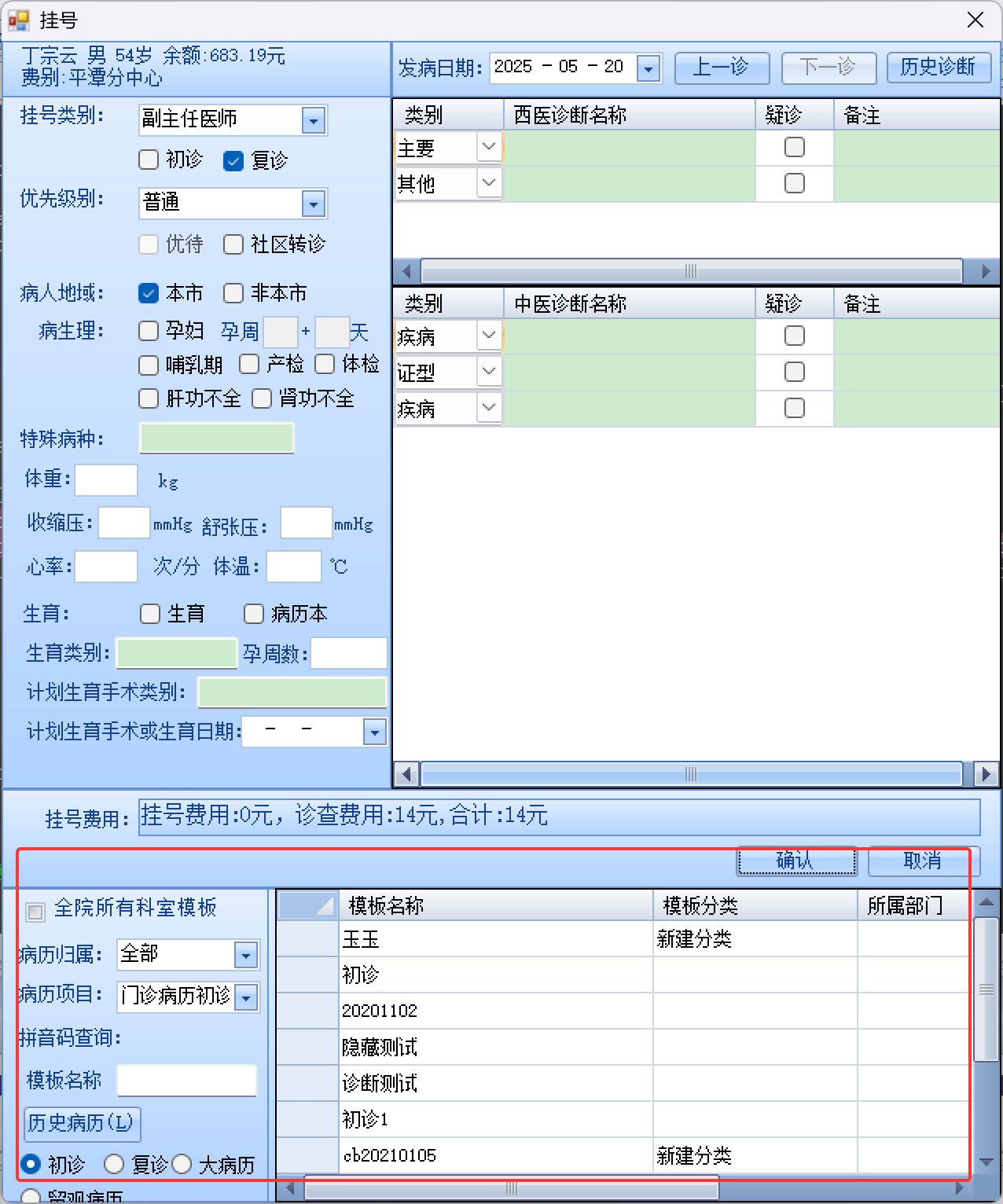Click the 特殊病种 input field
Viewport: 1003px width, 1204px height.
tap(217, 438)
